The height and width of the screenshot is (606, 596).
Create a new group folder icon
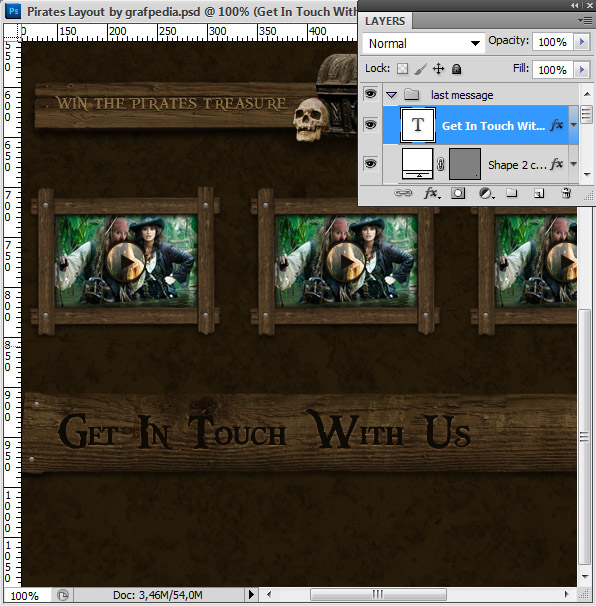click(511, 192)
